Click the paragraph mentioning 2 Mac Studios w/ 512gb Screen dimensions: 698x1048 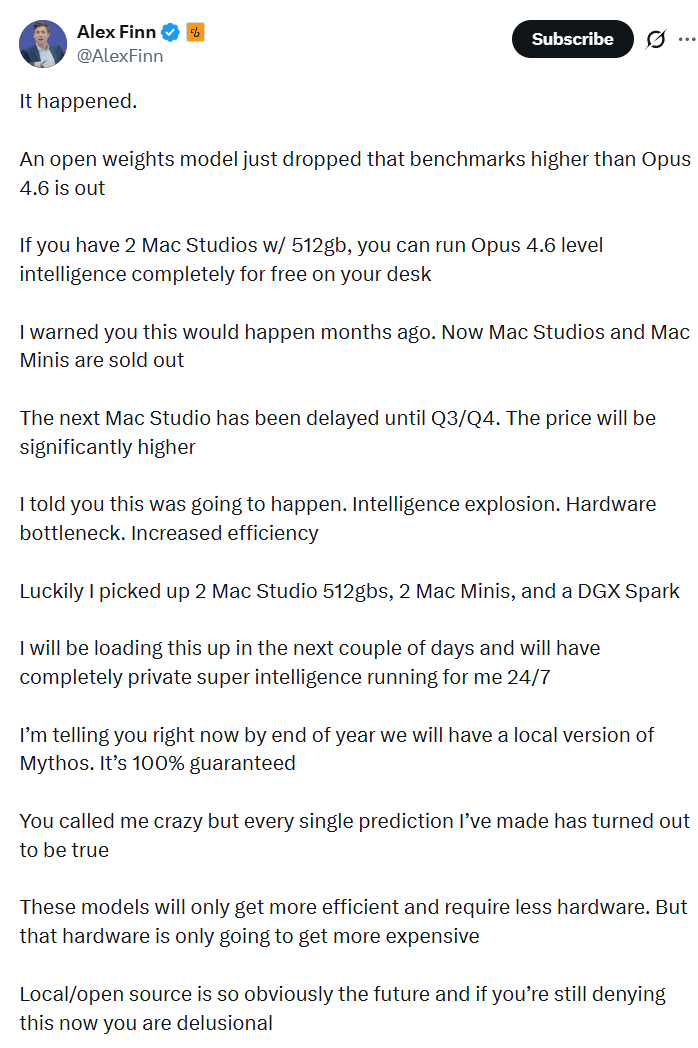tap(310, 259)
